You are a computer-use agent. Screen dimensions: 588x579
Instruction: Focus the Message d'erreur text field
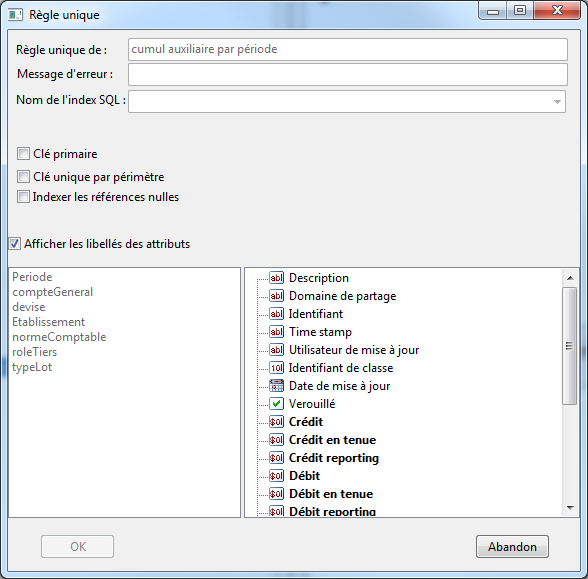348,75
